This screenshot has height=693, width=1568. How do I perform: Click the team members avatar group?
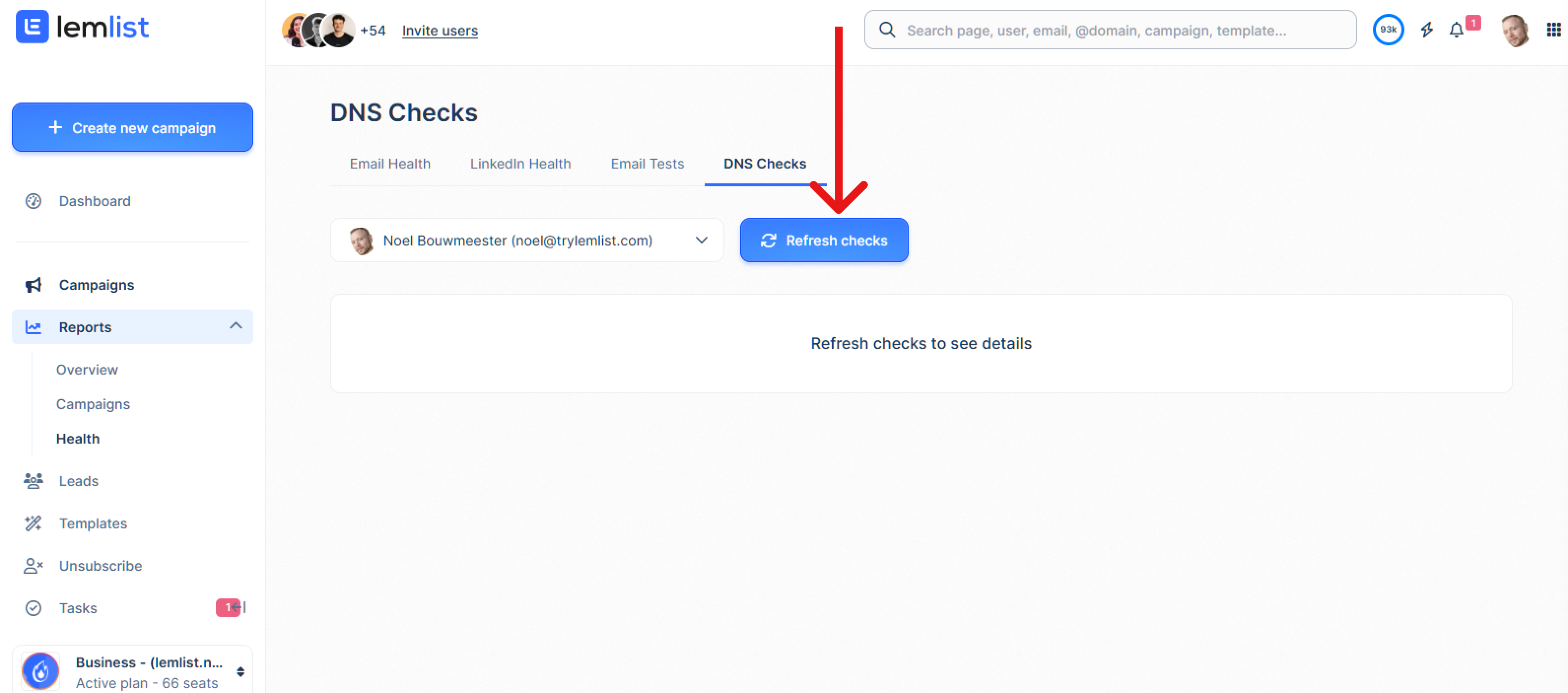(x=318, y=30)
